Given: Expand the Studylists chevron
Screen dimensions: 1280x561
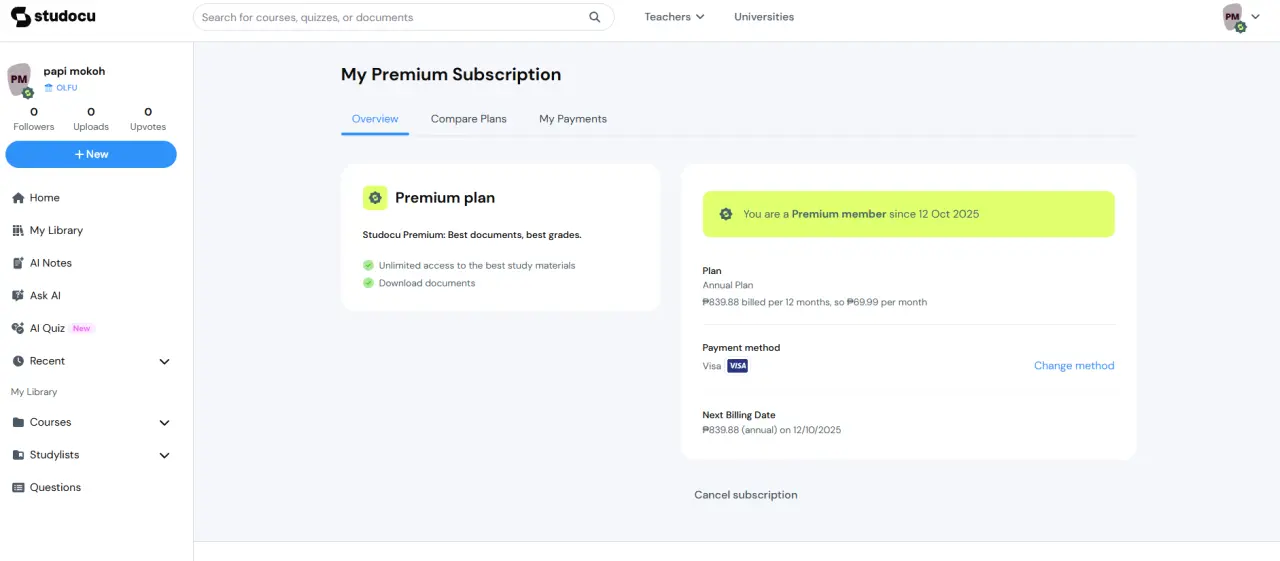Looking at the screenshot, I should [165, 455].
